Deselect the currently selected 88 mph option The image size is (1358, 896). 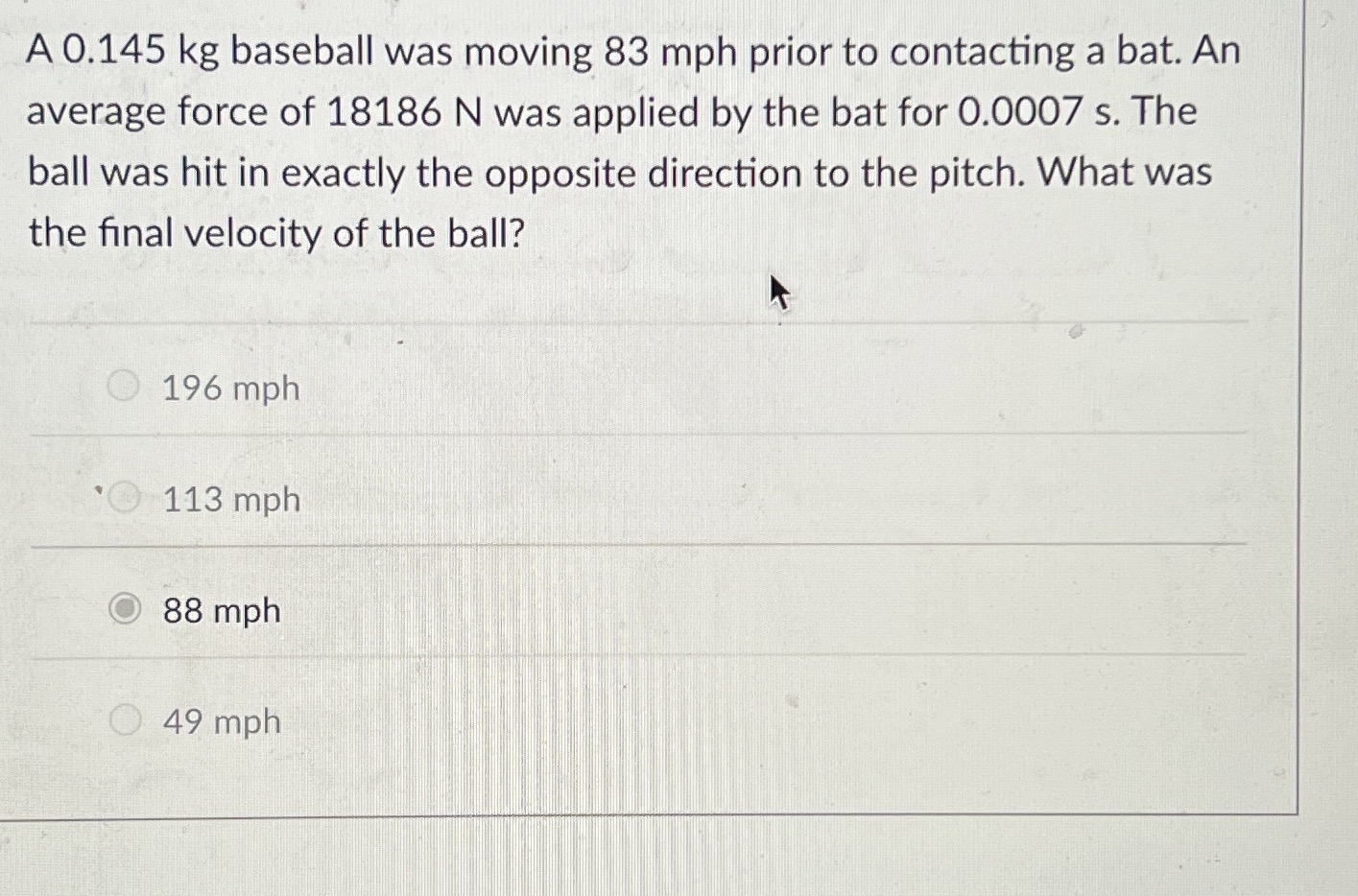[124, 608]
